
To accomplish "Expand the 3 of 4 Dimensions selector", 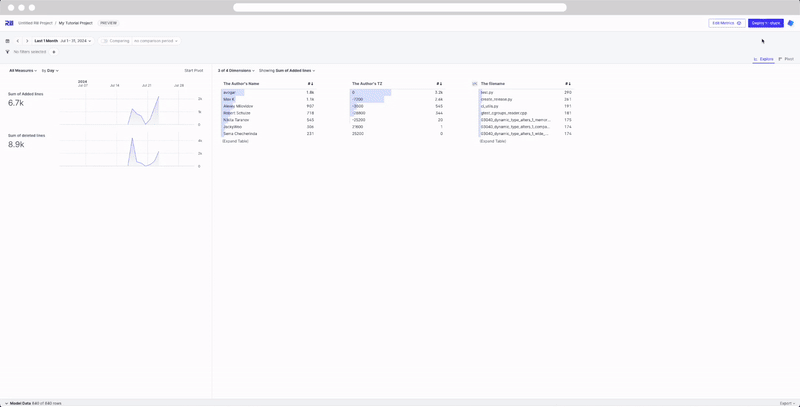I will click(x=236, y=71).
